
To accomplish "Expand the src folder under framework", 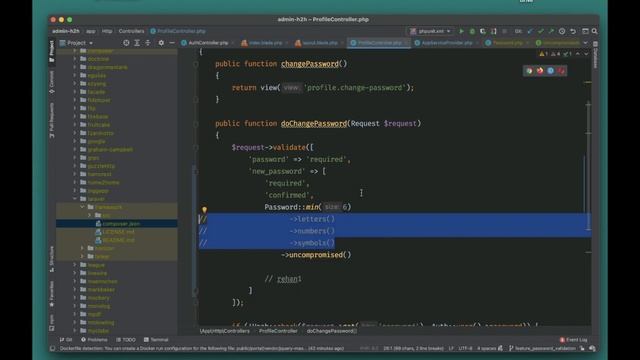I will 90,215.
